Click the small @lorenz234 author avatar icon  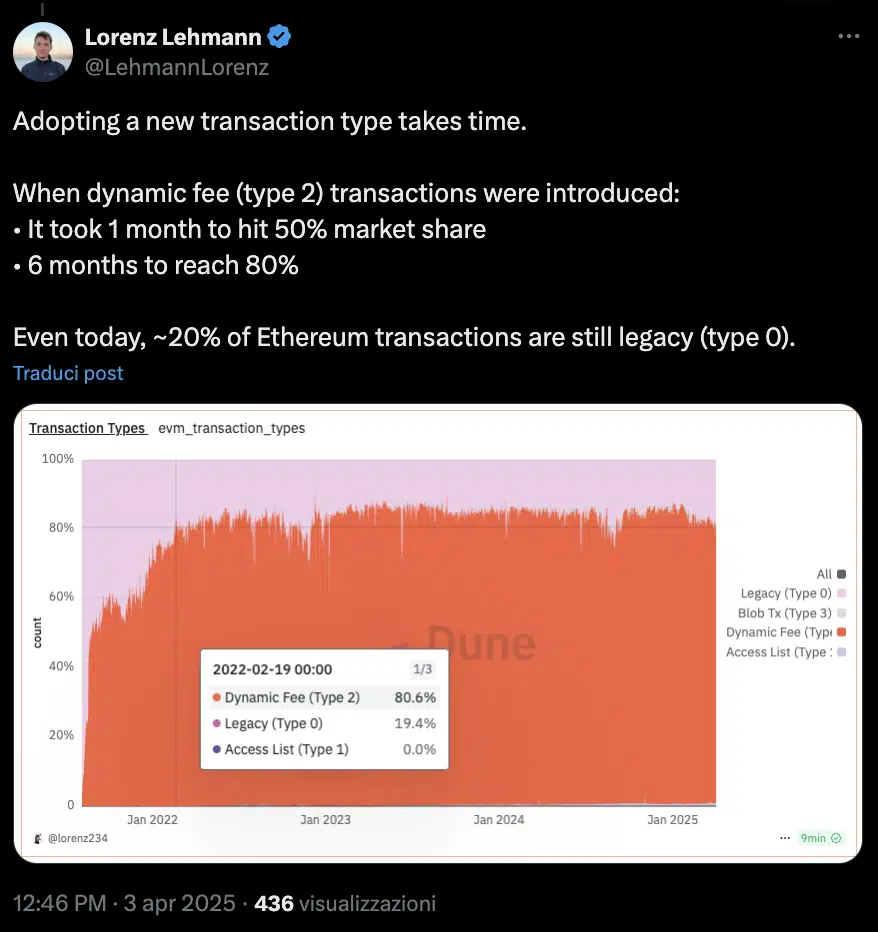point(35,838)
